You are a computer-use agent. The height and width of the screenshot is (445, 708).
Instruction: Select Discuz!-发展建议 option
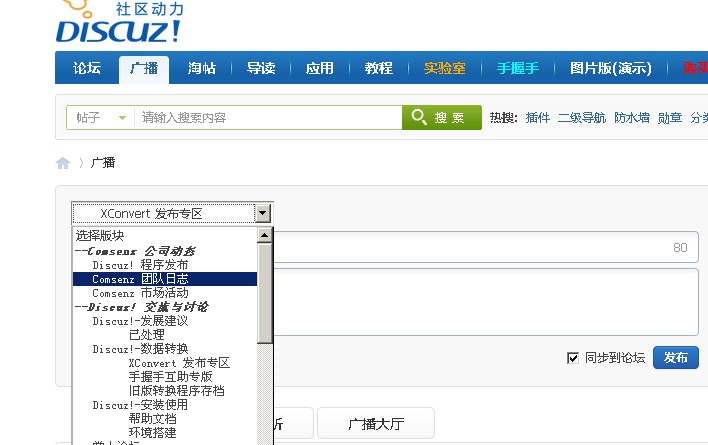[165, 321]
